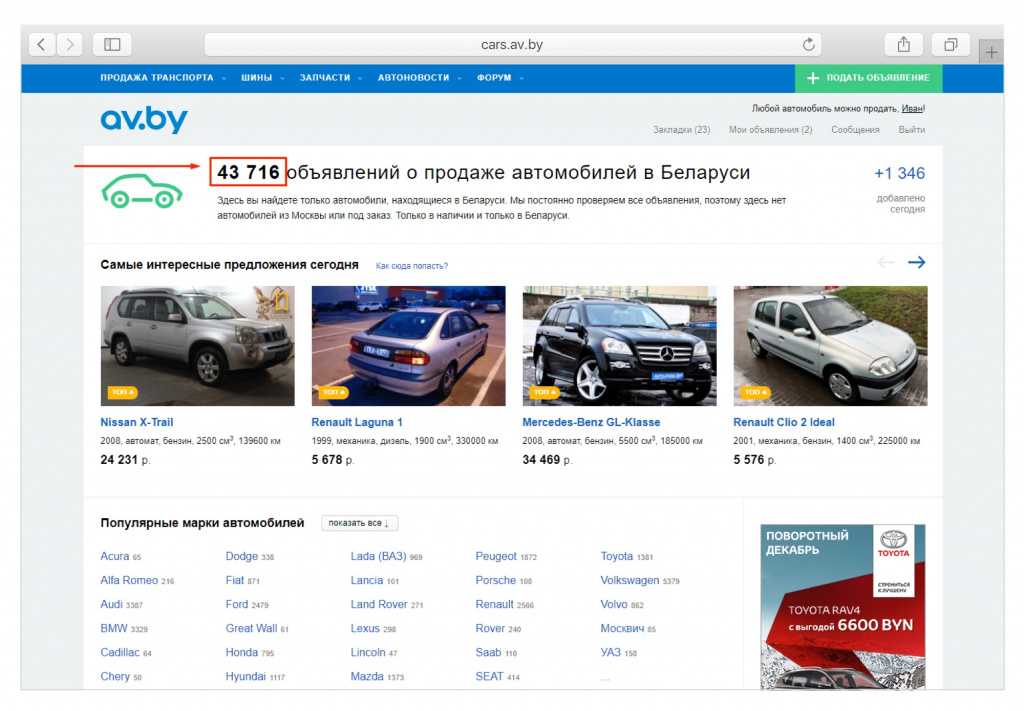This screenshot has height=711, width=1024.
Task: Select the Audi brand
Action: pos(111,605)
